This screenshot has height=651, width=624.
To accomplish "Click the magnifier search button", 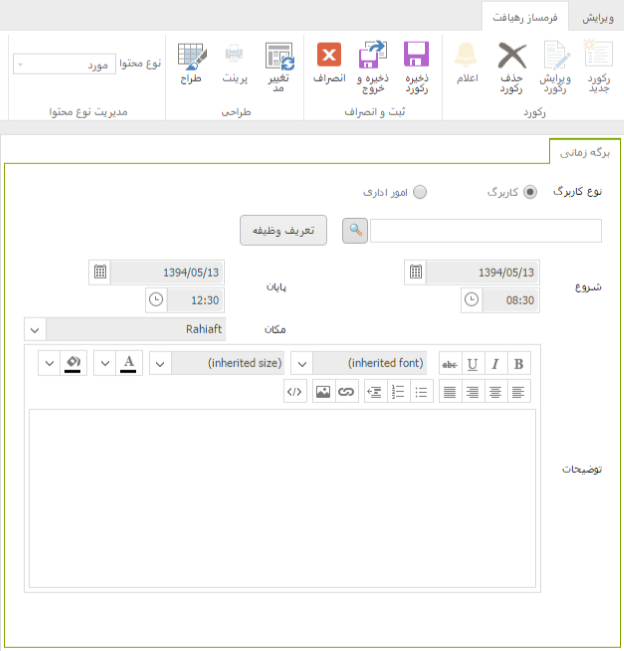I will tap(355, 230).
